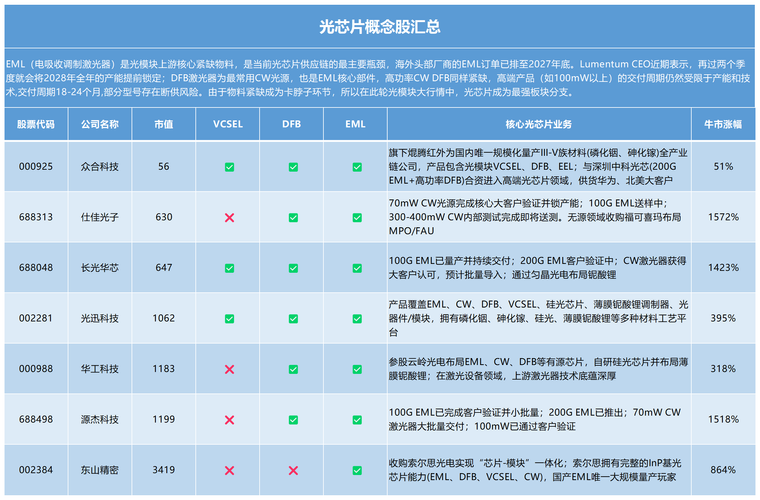The height and width of the screenshot is (500, 760).
Task: Click the EML green check for 东山精密
Action: (357, 470)
